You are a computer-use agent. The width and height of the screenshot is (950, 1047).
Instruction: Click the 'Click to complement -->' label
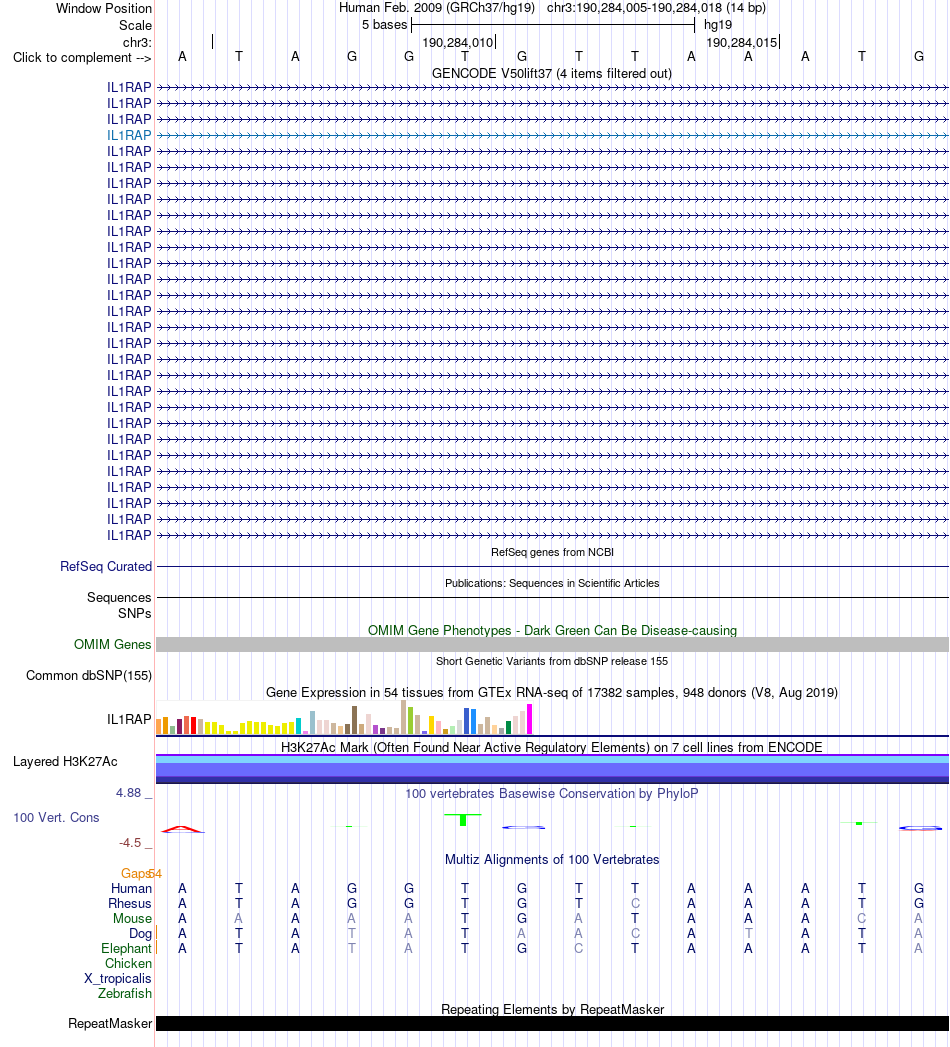coord(82,57)
